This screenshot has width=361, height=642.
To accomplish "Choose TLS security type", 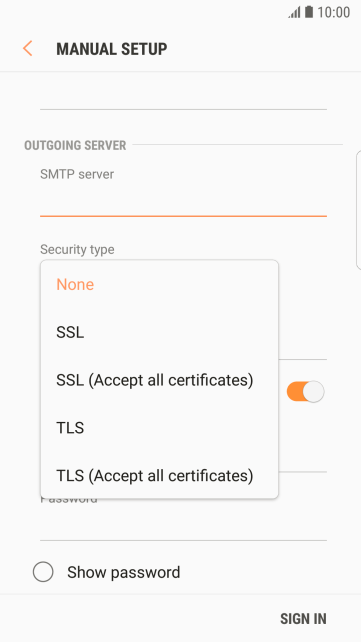I will (159, 427).
